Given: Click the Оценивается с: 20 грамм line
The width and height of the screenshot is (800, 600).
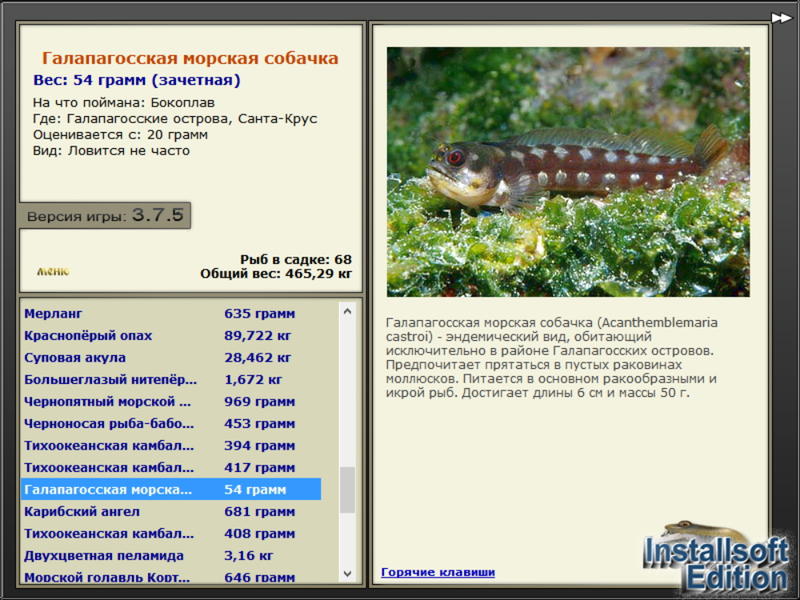Looking at the screenshot, I should point(120,135).
